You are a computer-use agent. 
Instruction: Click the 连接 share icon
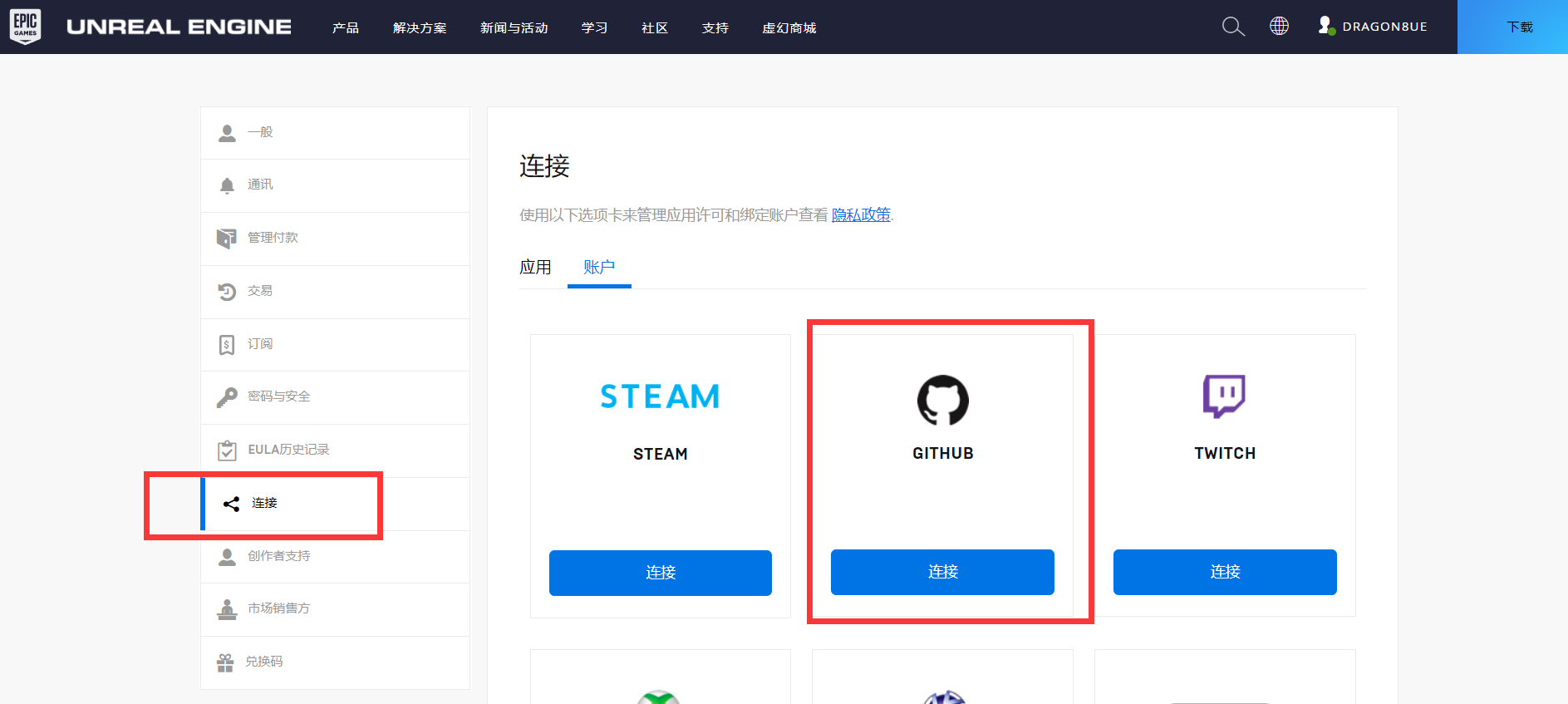(x=232, y=504)
